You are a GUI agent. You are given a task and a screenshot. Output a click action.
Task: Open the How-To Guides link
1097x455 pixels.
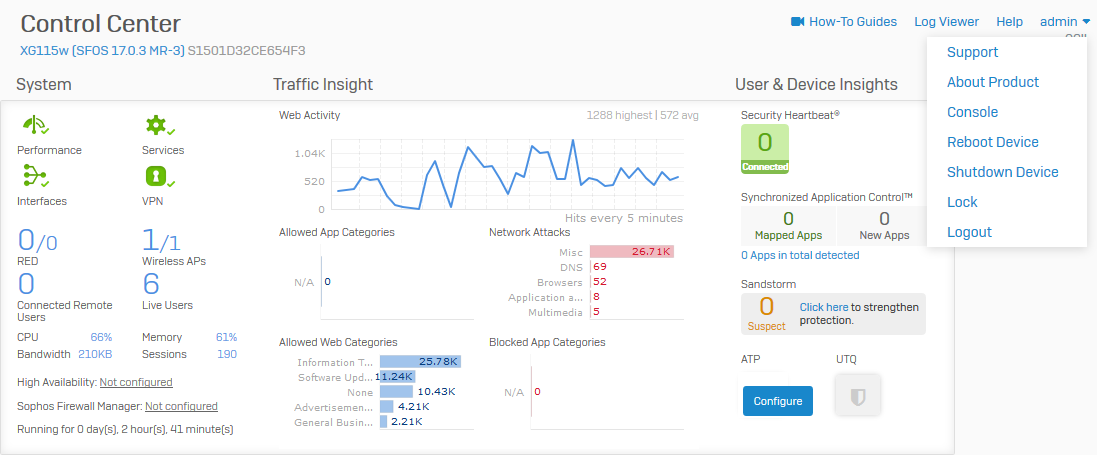(x=853, y=22)
